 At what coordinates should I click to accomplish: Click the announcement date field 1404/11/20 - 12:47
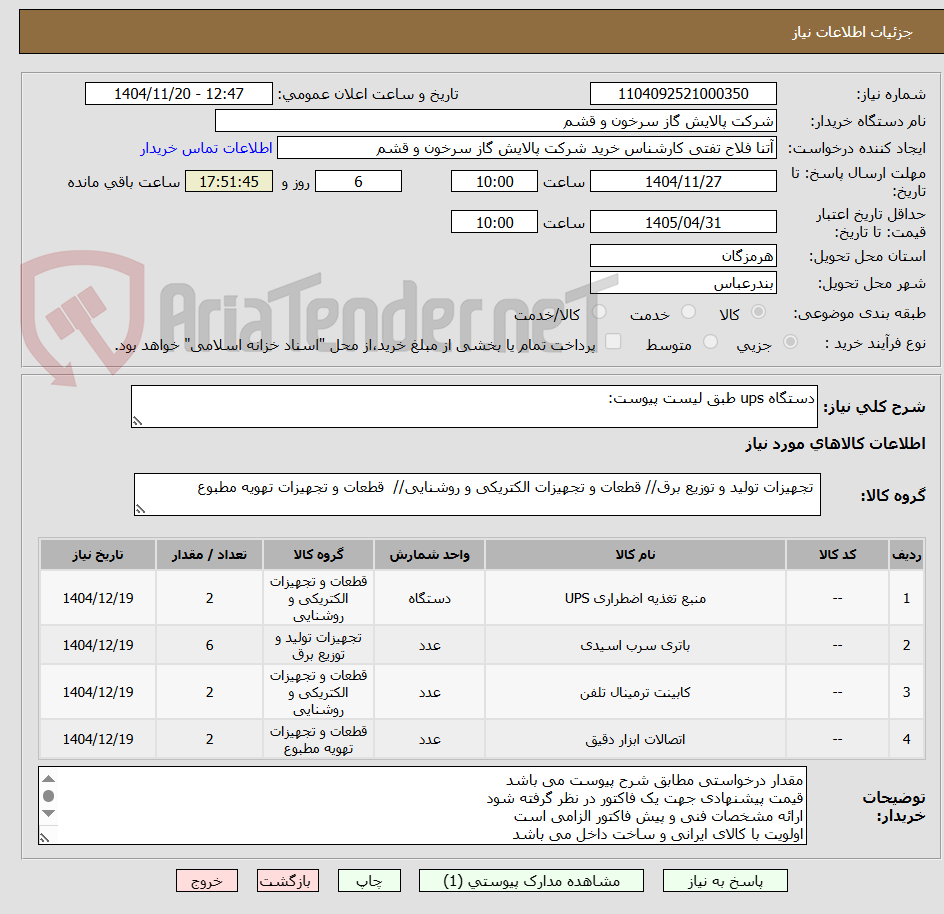[179, 94]
